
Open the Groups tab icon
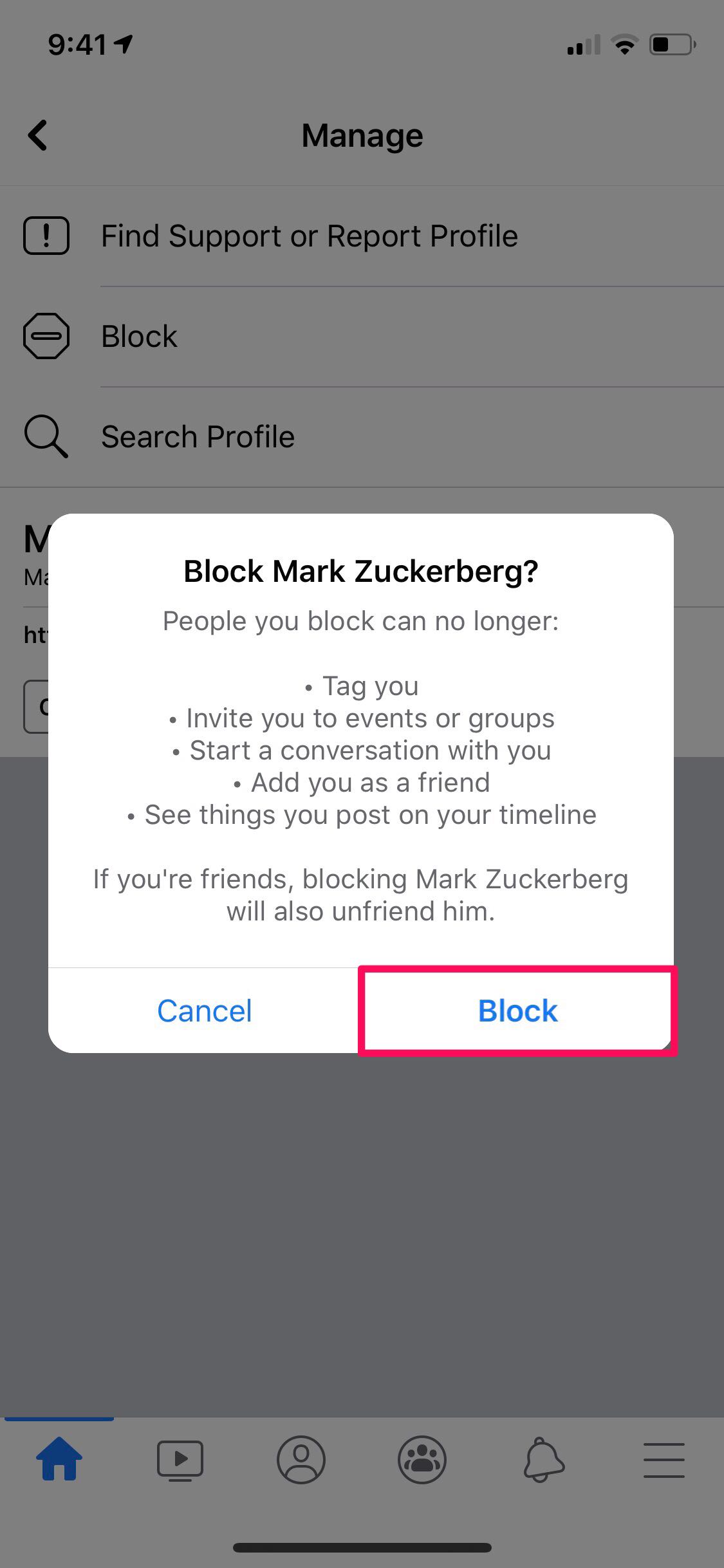pyautogui.click(x=422, y=1460)
